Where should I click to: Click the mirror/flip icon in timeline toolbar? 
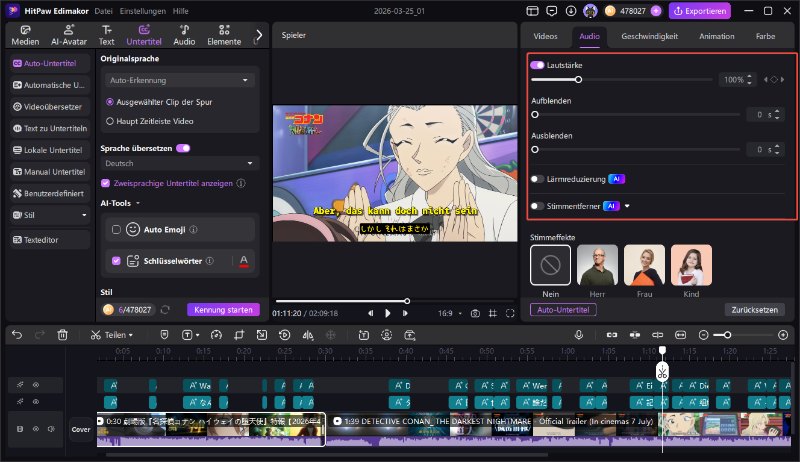308,335
